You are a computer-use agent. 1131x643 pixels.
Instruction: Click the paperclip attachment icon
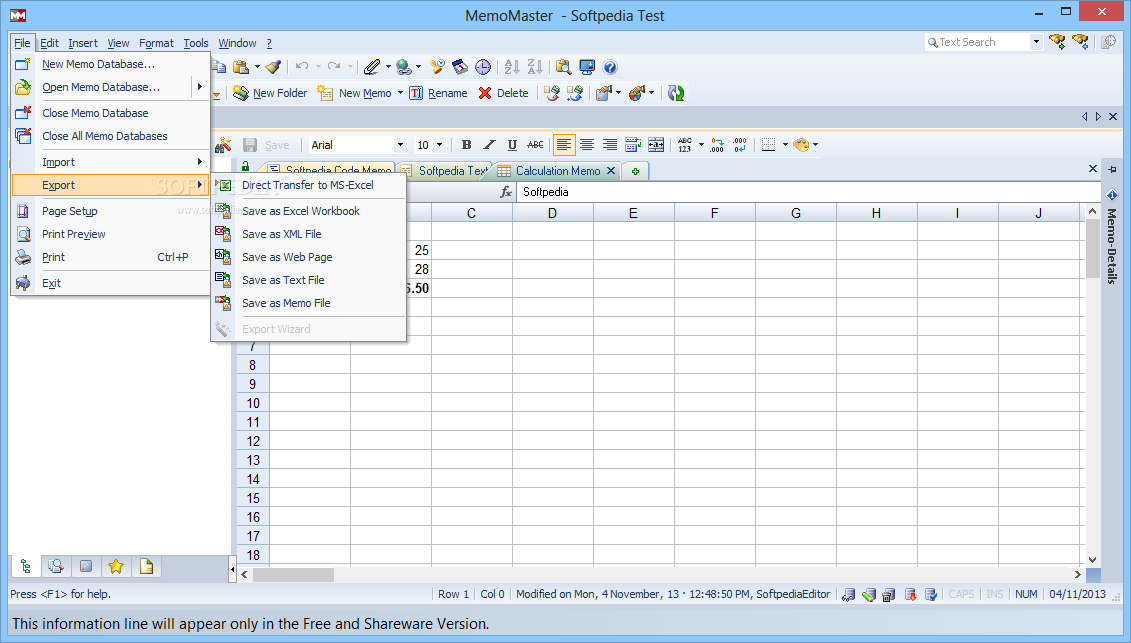371,67
